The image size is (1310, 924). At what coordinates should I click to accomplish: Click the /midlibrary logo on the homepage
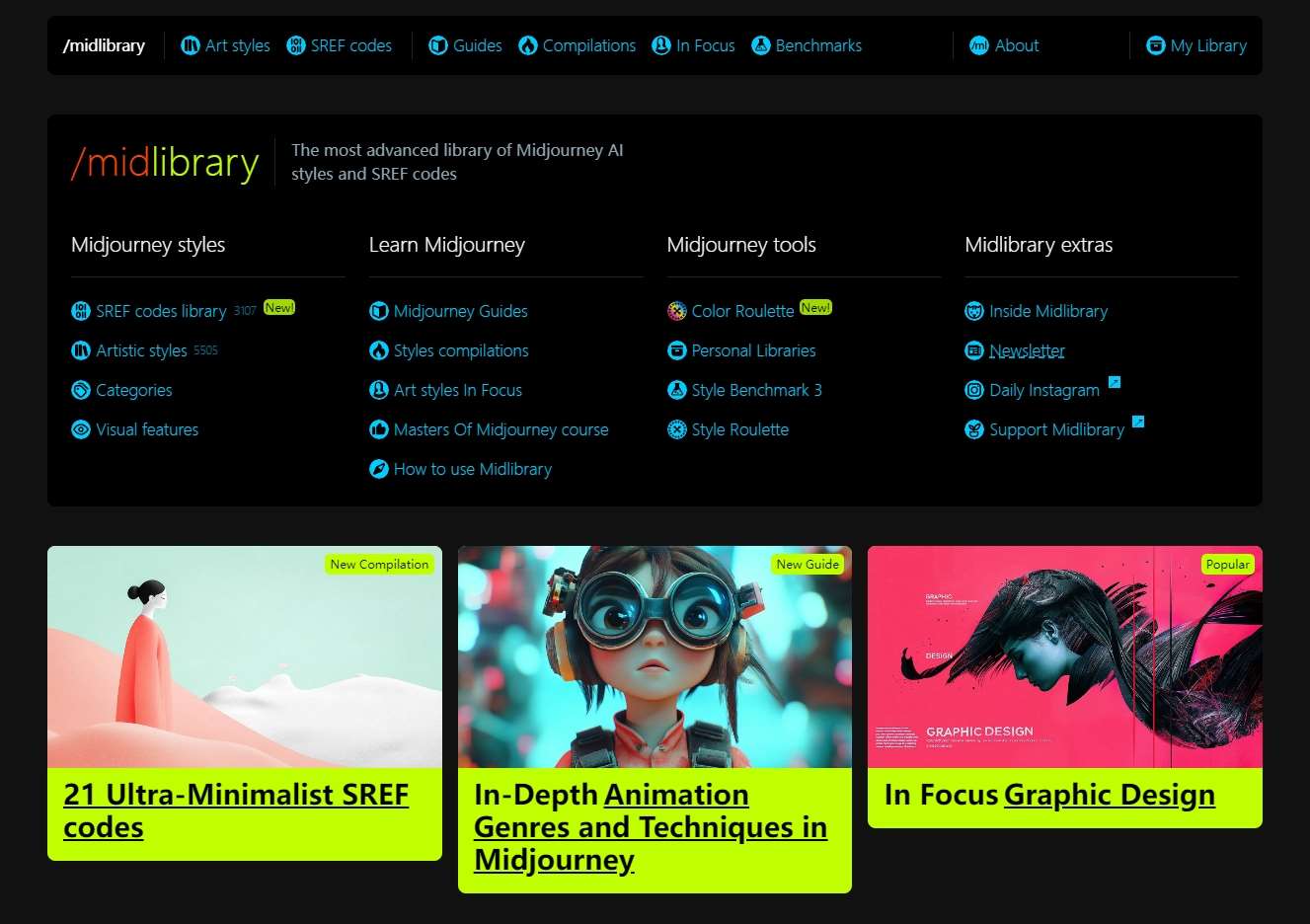165,161
